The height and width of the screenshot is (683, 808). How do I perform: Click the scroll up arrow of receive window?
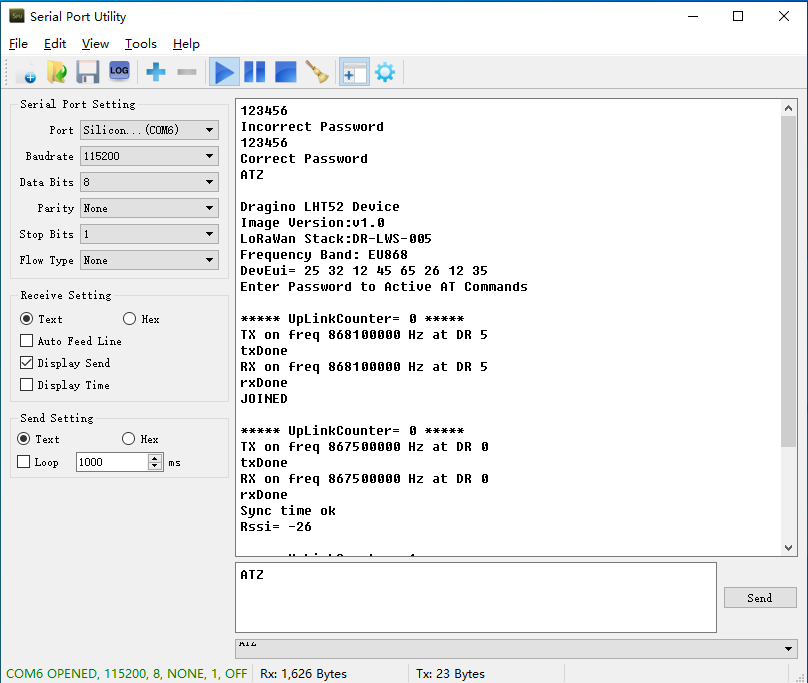coord(788,108)
